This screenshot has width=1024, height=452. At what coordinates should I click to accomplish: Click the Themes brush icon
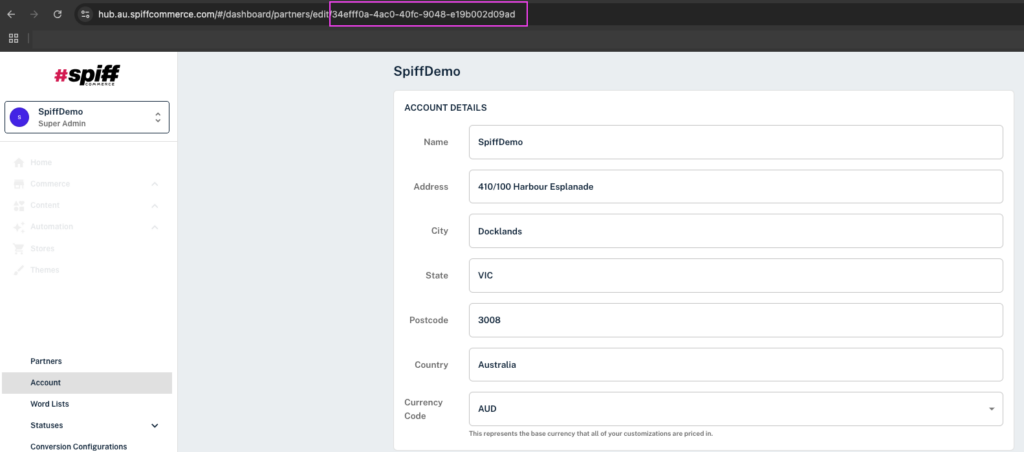click(18, 270)
